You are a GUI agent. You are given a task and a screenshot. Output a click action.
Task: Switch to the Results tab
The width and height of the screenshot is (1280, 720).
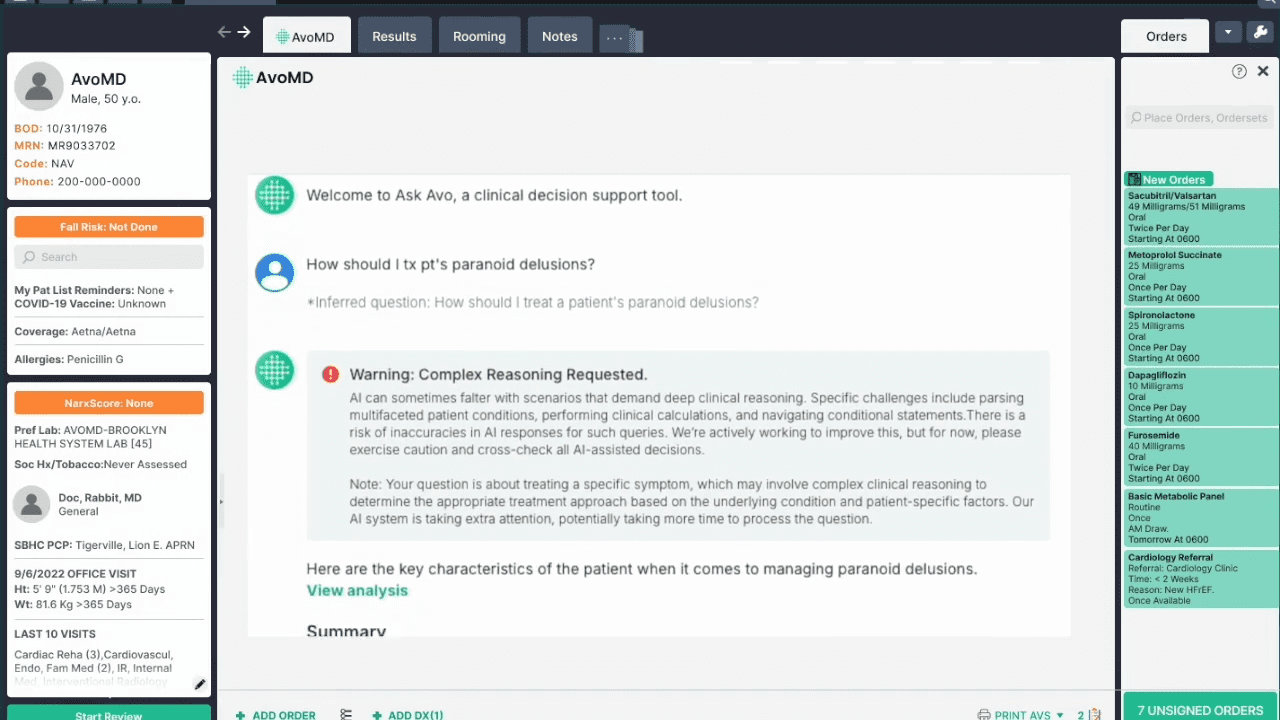394,36
